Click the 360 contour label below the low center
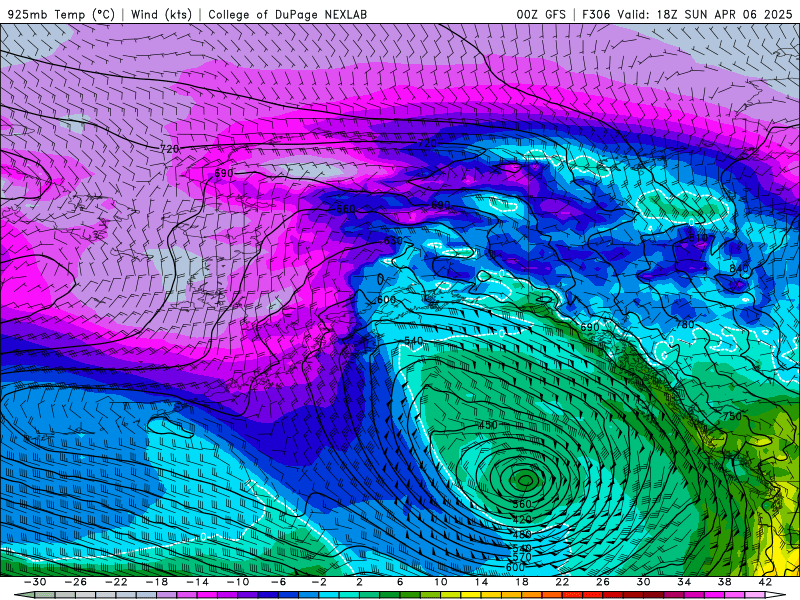This screenshot has width=800, height=600. click(x=521, y=504)
